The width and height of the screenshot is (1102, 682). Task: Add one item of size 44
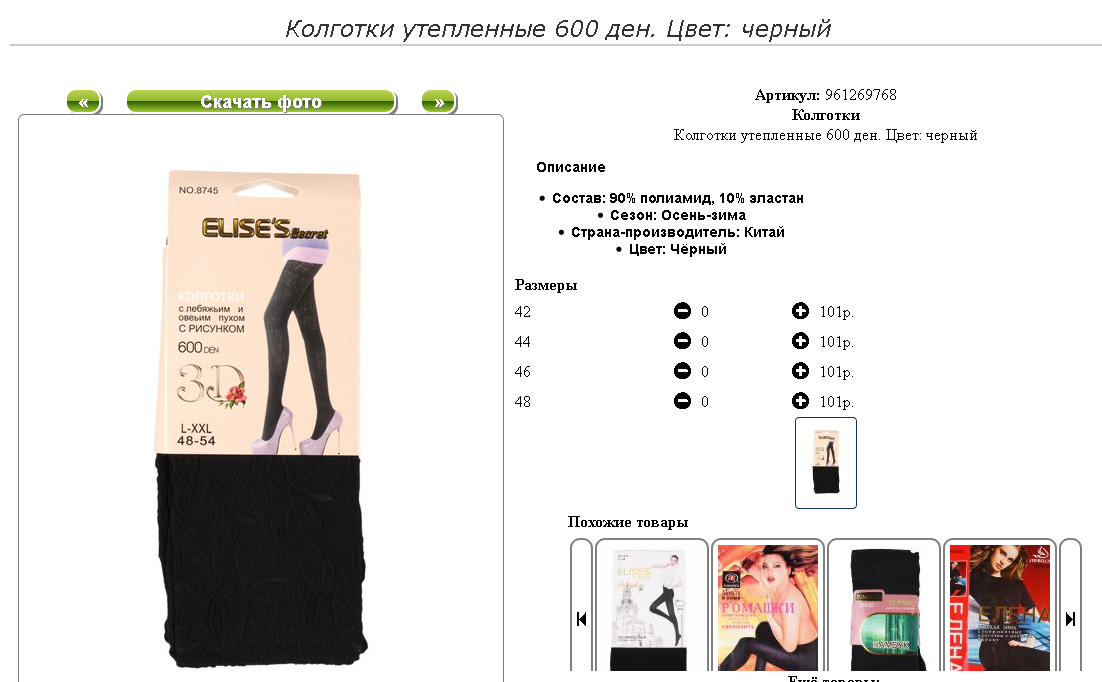pos(800,341)
